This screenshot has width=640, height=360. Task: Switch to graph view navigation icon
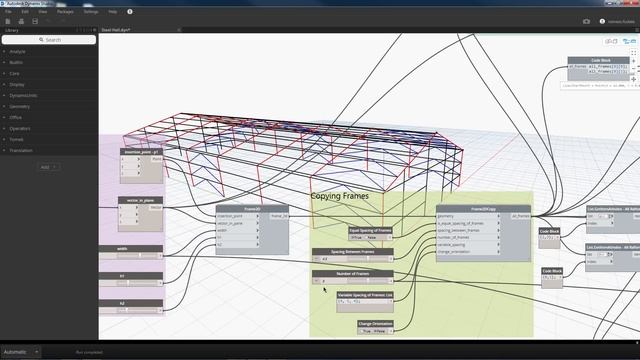629,41
